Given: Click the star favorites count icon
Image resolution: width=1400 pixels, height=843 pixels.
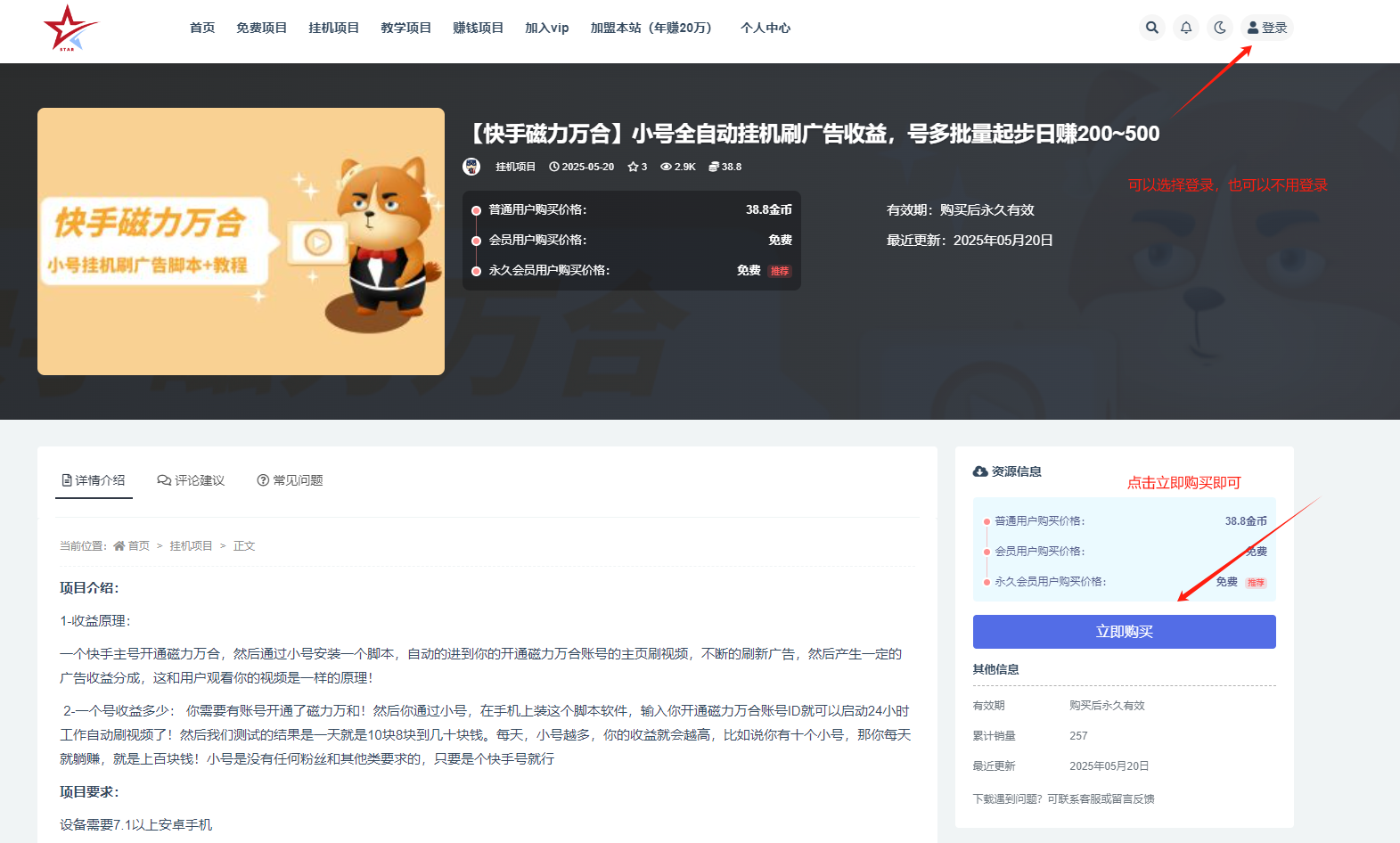Looking at the screenshot, I should click(x=633, y=167).
